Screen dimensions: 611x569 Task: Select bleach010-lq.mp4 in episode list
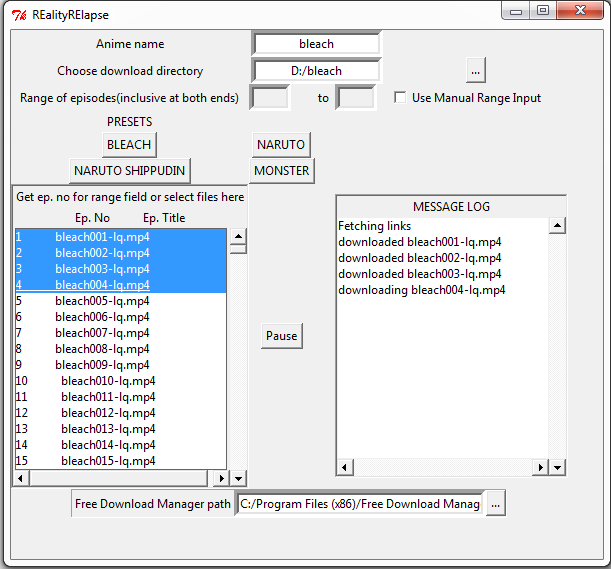click(121, 381)
